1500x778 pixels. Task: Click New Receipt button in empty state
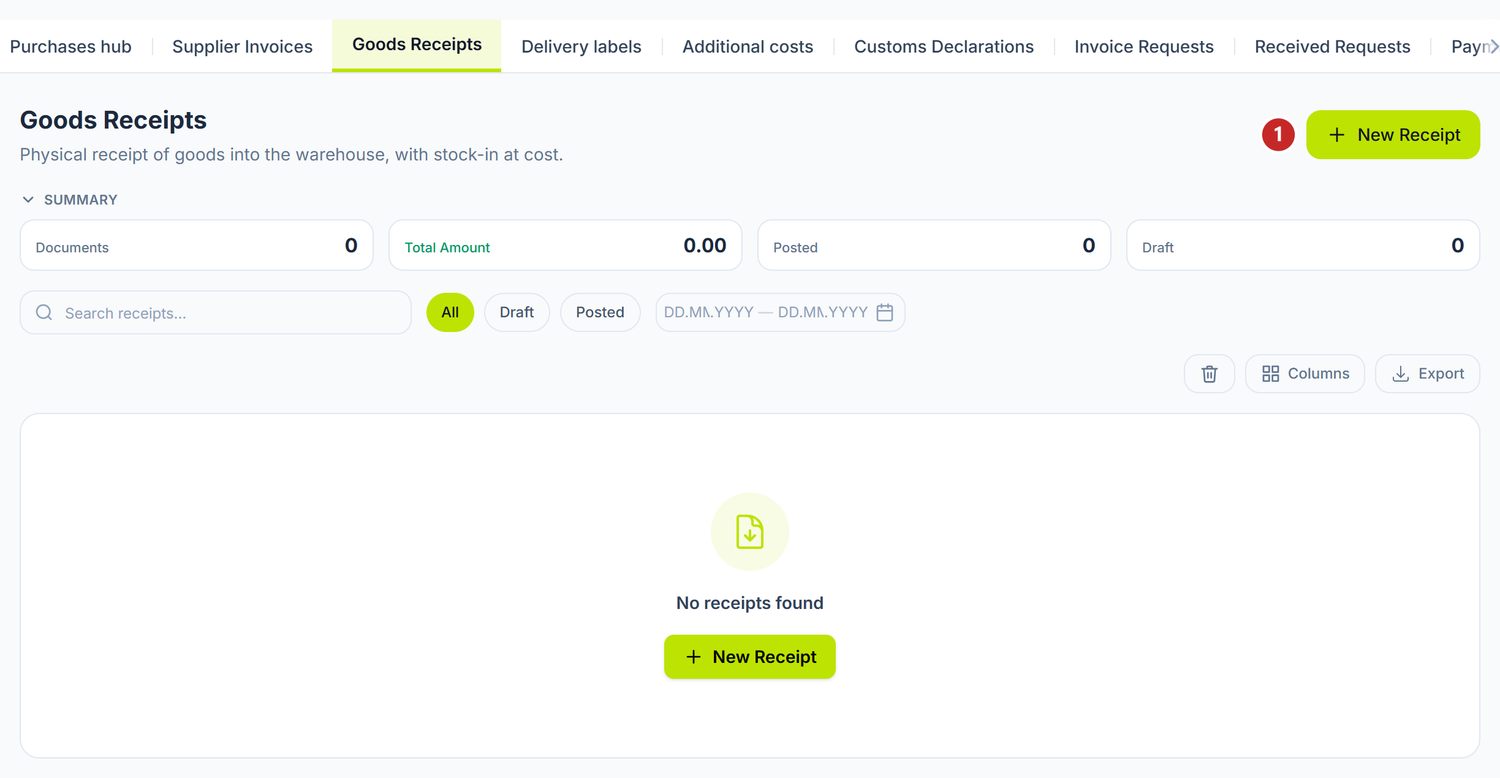pos(750,657)
